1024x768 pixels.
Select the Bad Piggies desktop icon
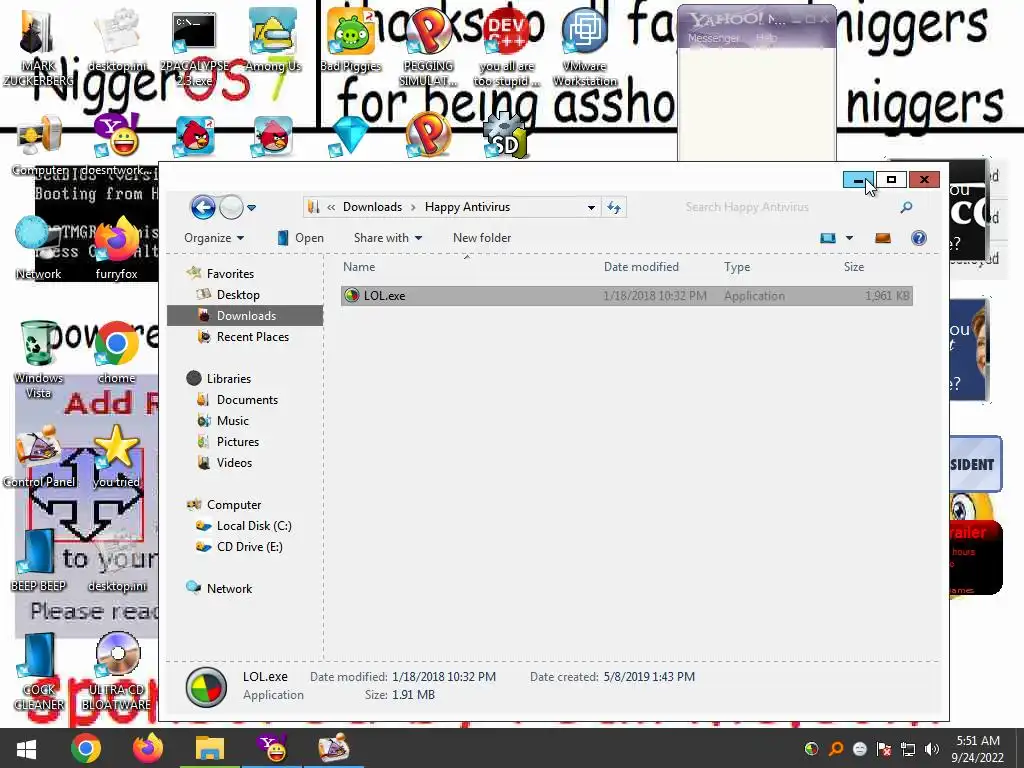click(351, 39)
